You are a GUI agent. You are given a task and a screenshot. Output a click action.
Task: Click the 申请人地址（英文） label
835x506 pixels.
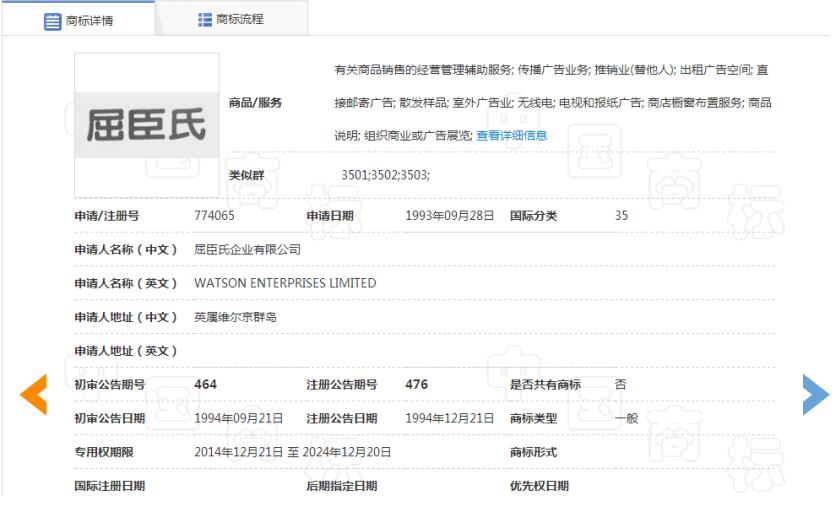pyautogui.click(x=126, y=350)
